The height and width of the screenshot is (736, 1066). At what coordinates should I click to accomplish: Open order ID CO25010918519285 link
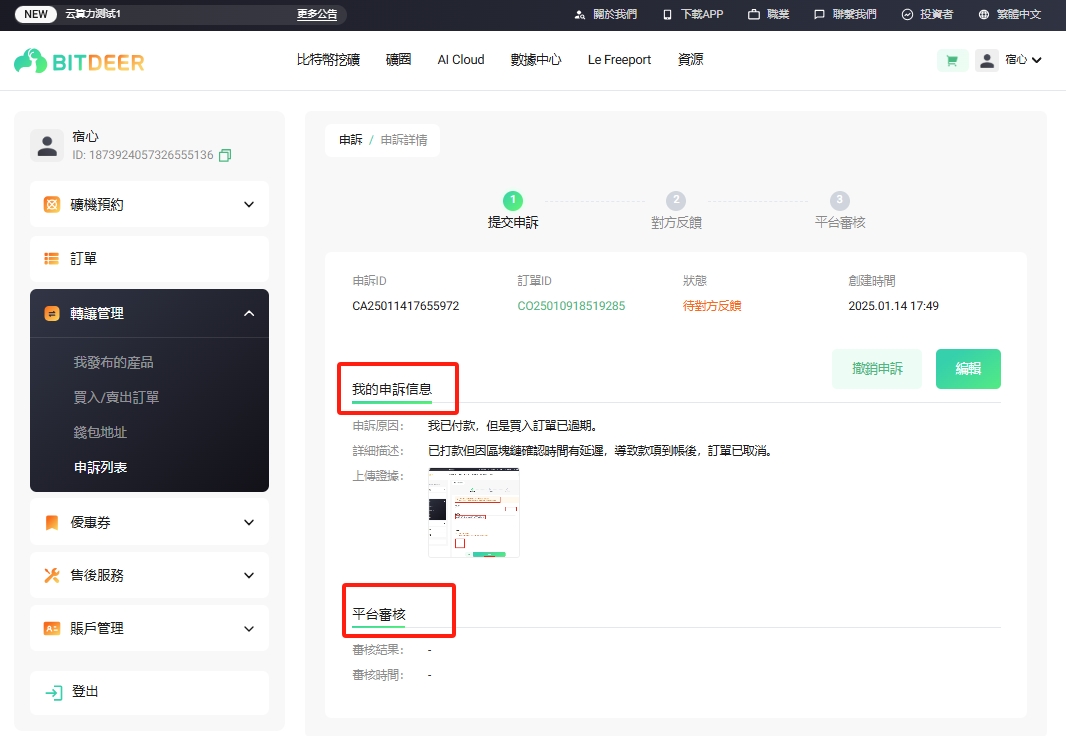(571, 306)
